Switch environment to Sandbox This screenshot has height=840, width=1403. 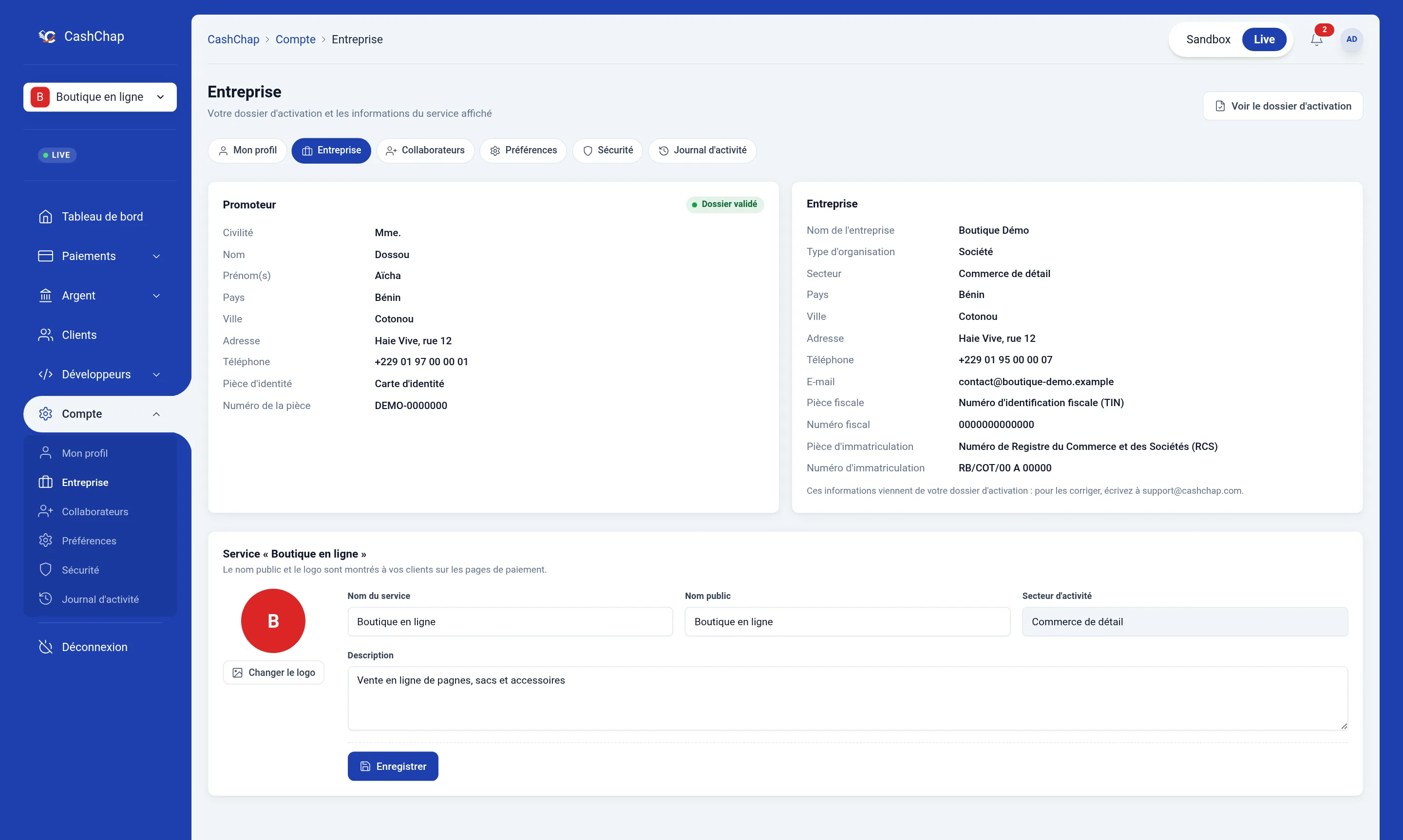click(1208, 39)
